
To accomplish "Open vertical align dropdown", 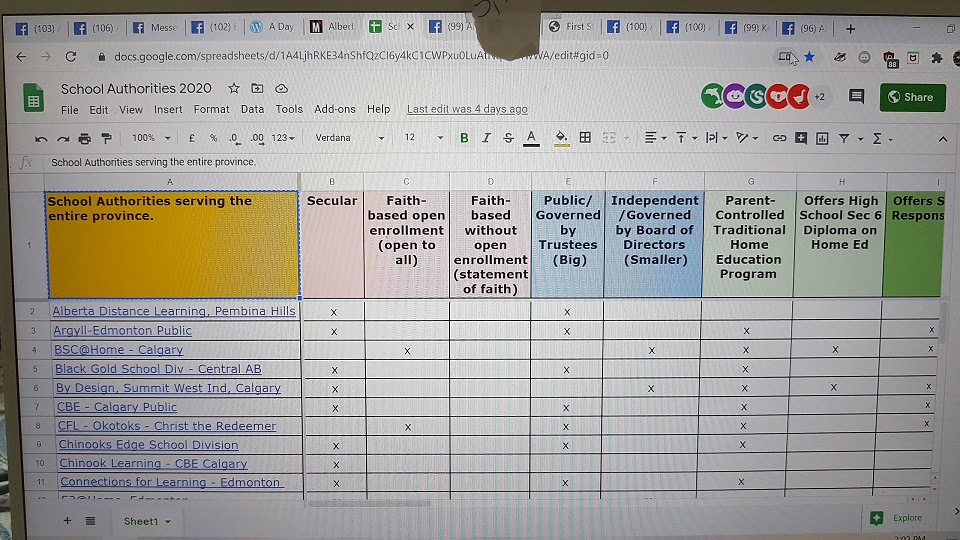I will (x=686, y=138).
